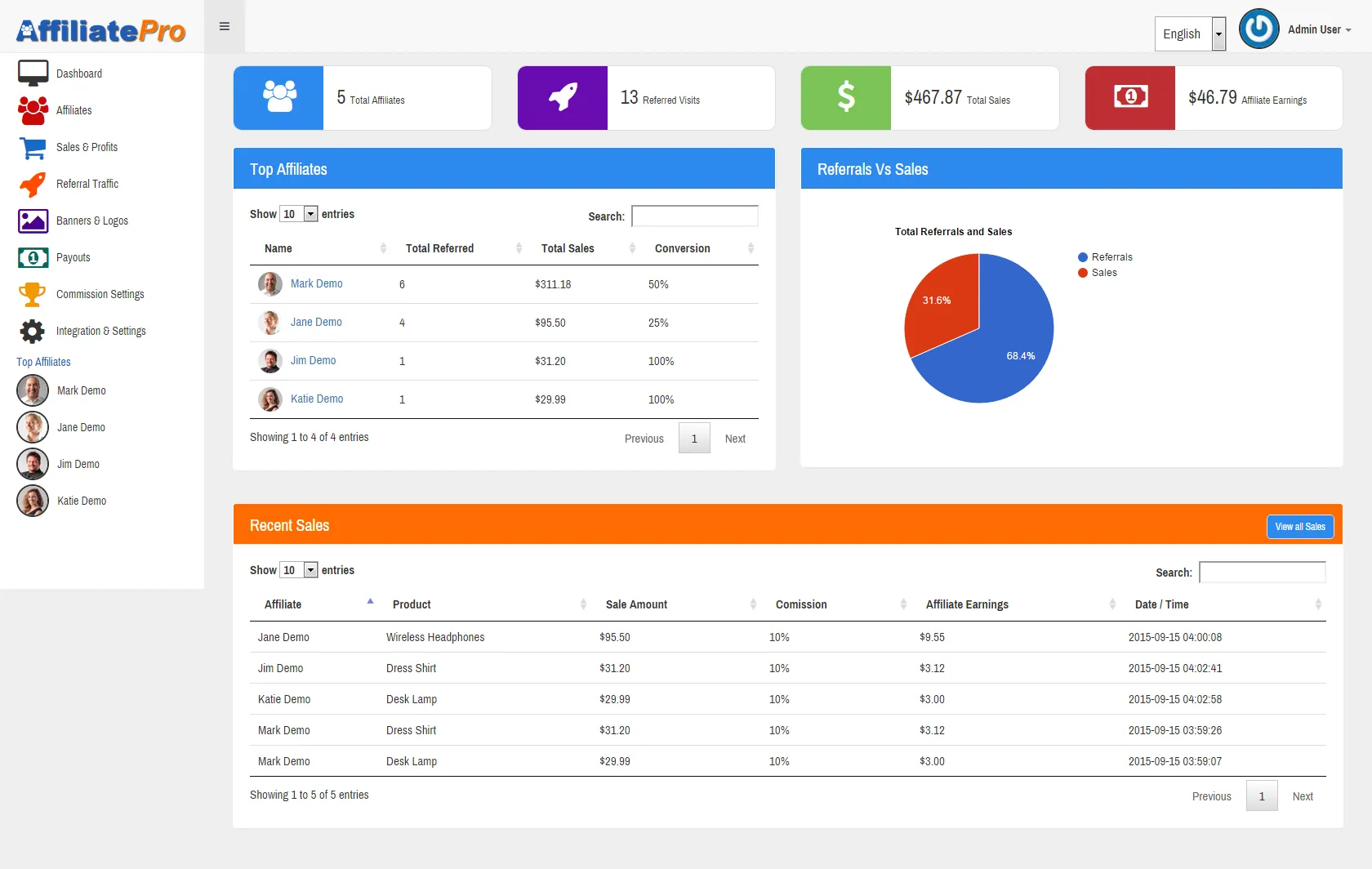Click Next in the Recent Sales pagination
This screenshot has width=1372, height=869.
pos(1303,795)
